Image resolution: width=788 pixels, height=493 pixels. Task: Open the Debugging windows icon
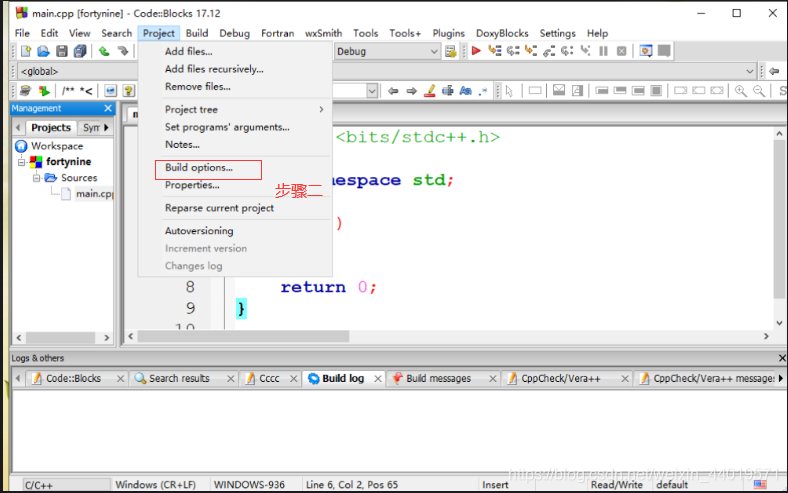coord(646,51)
